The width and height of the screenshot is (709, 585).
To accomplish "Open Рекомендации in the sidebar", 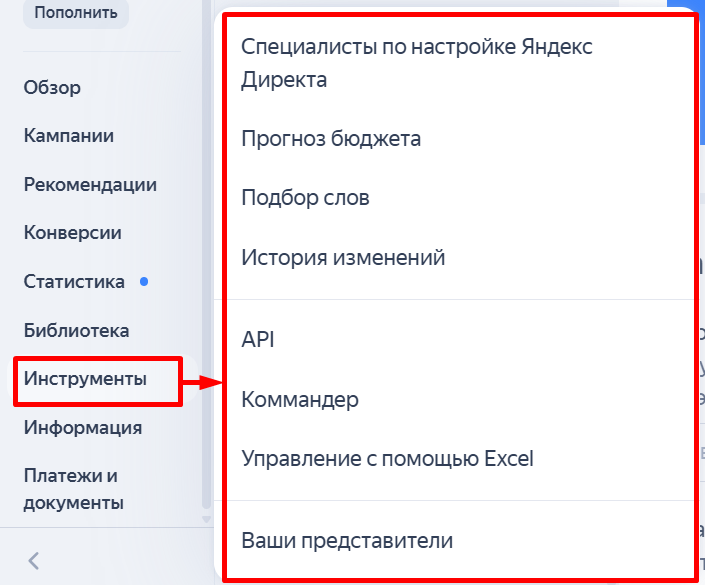I will pos(90,184).
